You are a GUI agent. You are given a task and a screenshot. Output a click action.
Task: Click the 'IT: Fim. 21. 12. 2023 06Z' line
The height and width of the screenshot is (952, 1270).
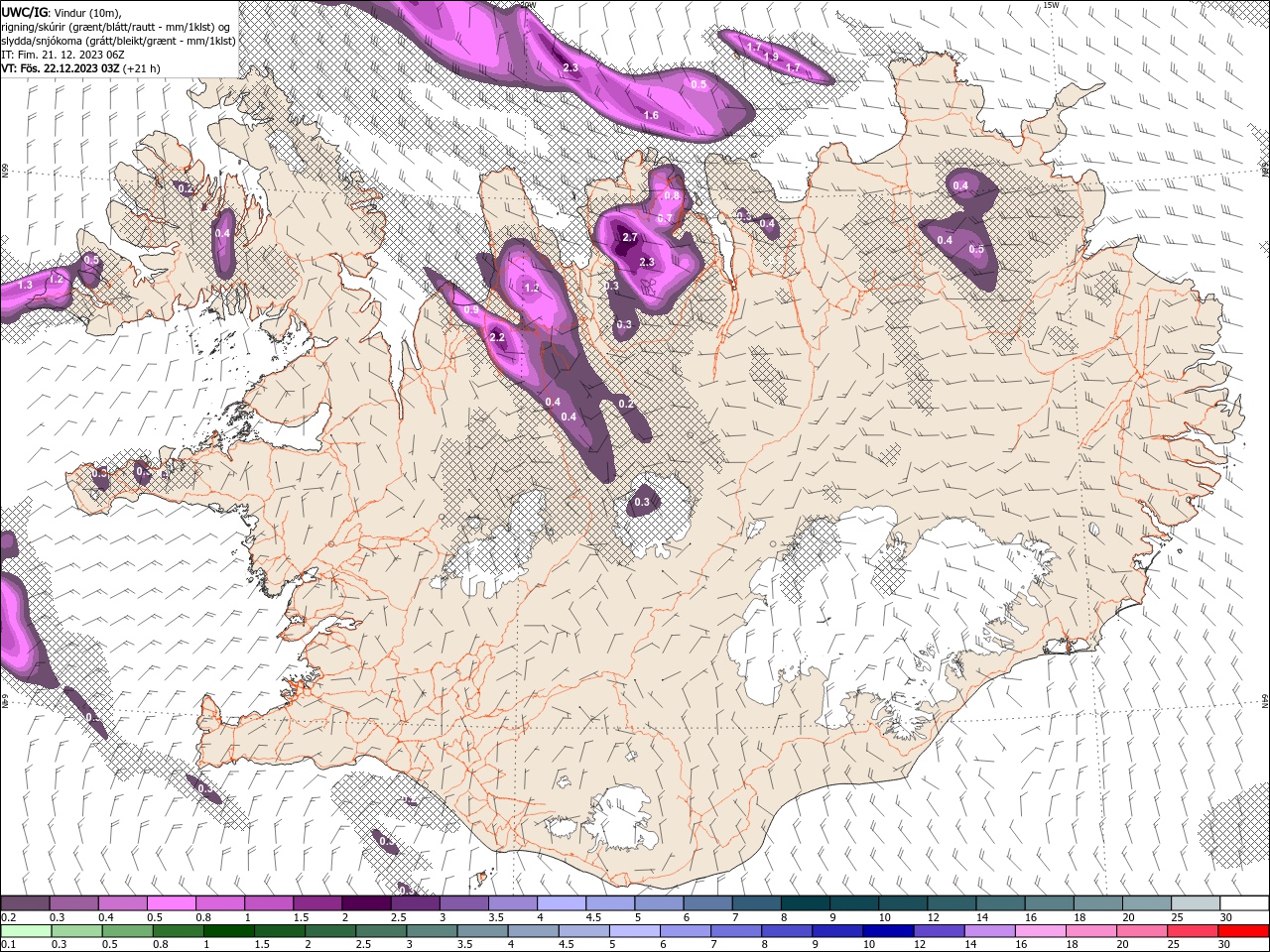click(63, 55)
